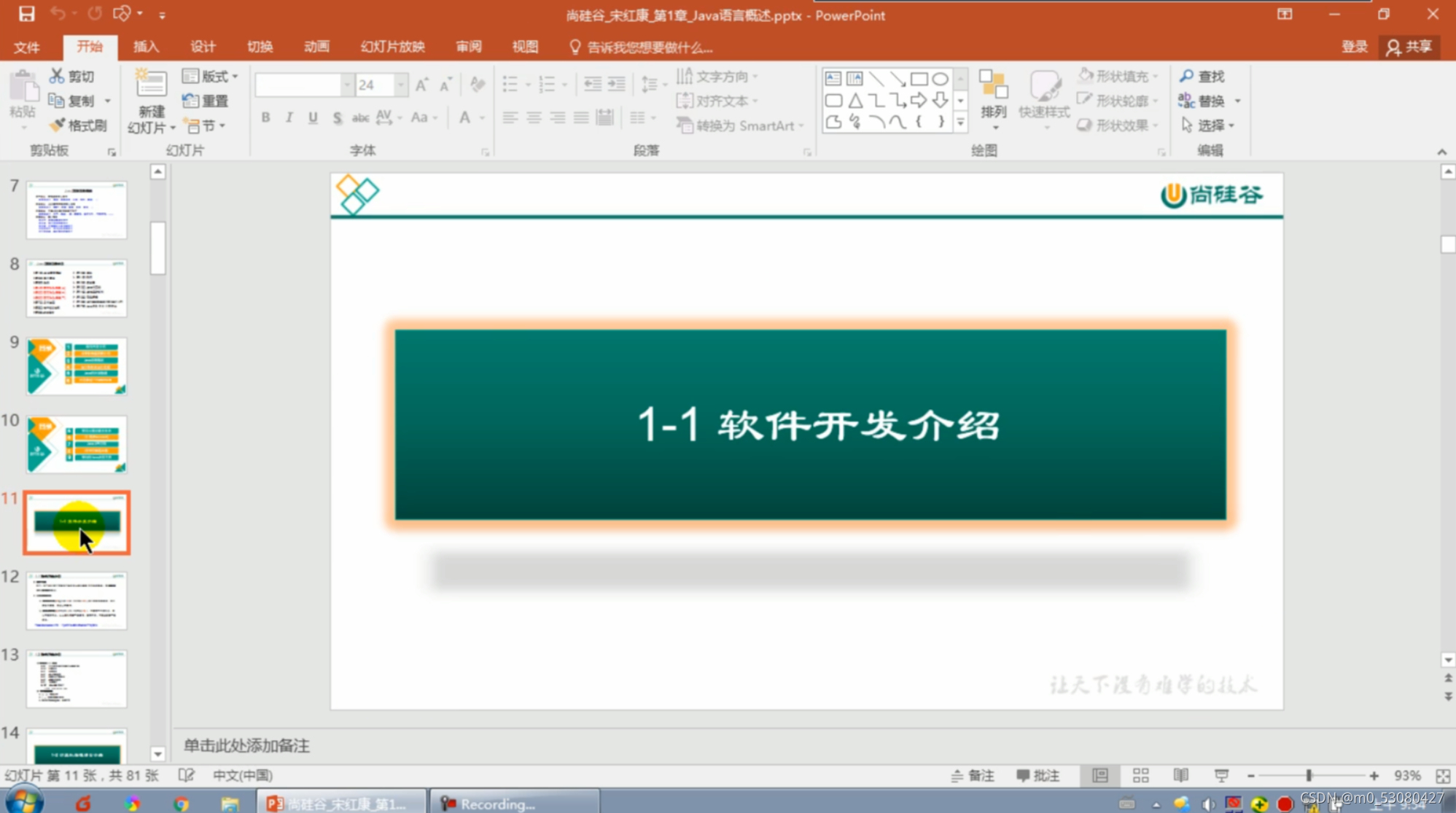1456x813 pixels.
Task: Open the font size dropdown
Action: (x=400, y=85)
